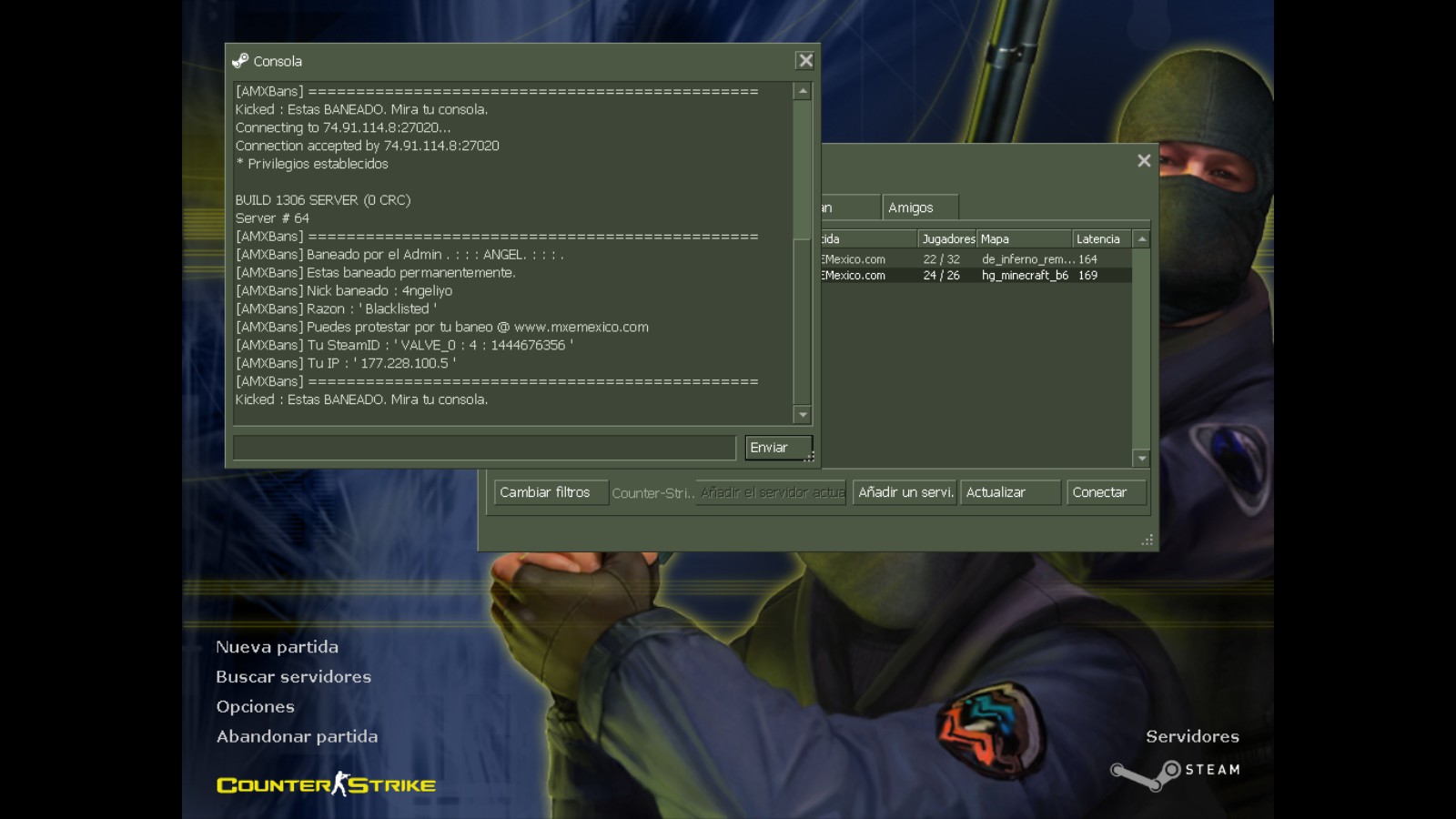Click console line 'Tu IP : 177.228.100.5'
1456x819 pixels.
pyautogui.click(x=346, y=363)
